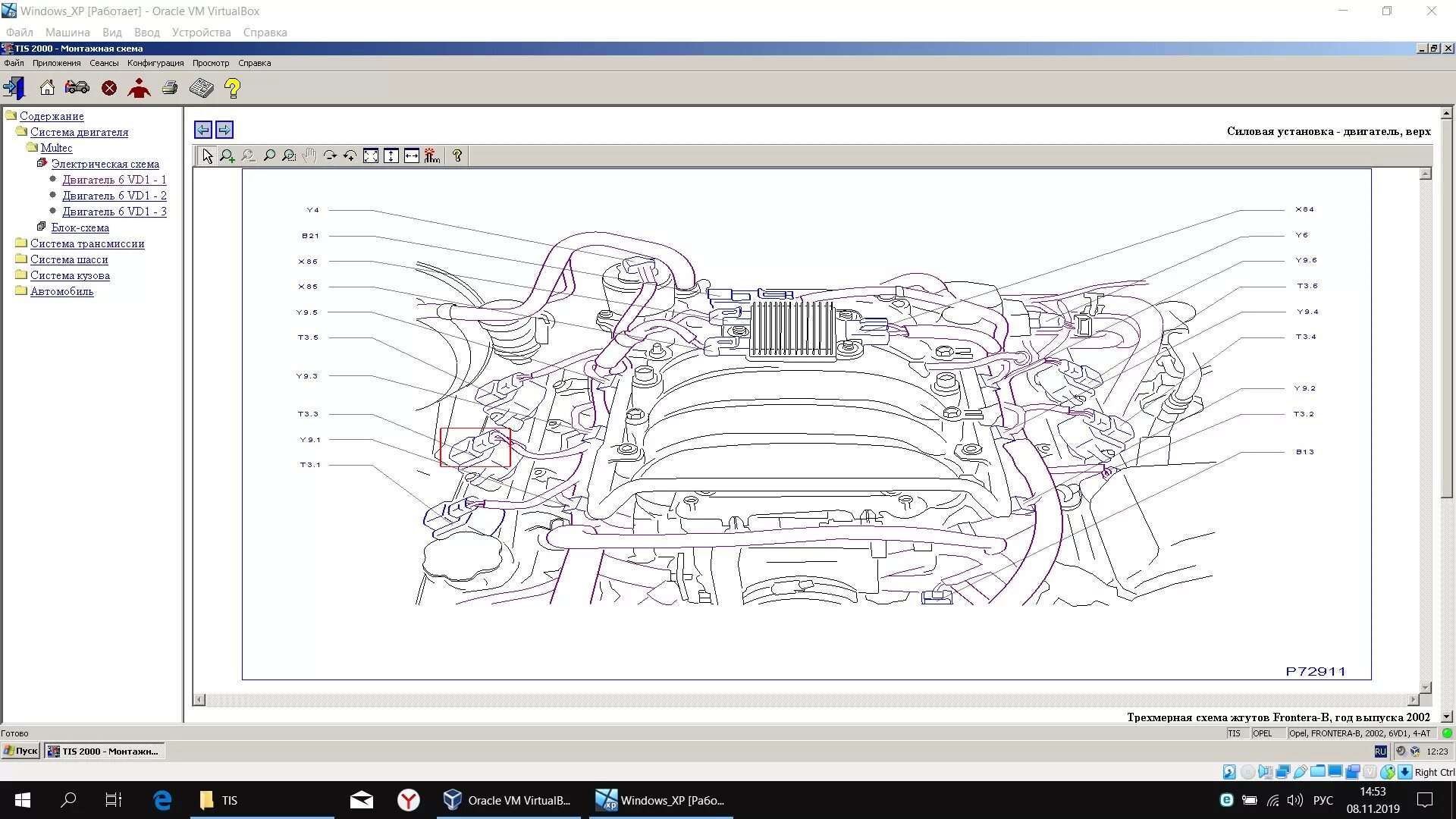This screenshot has width=1456, height=819.
Task: Open the Содержание root link
Action: pyautogui.click(x=52, y=116)
